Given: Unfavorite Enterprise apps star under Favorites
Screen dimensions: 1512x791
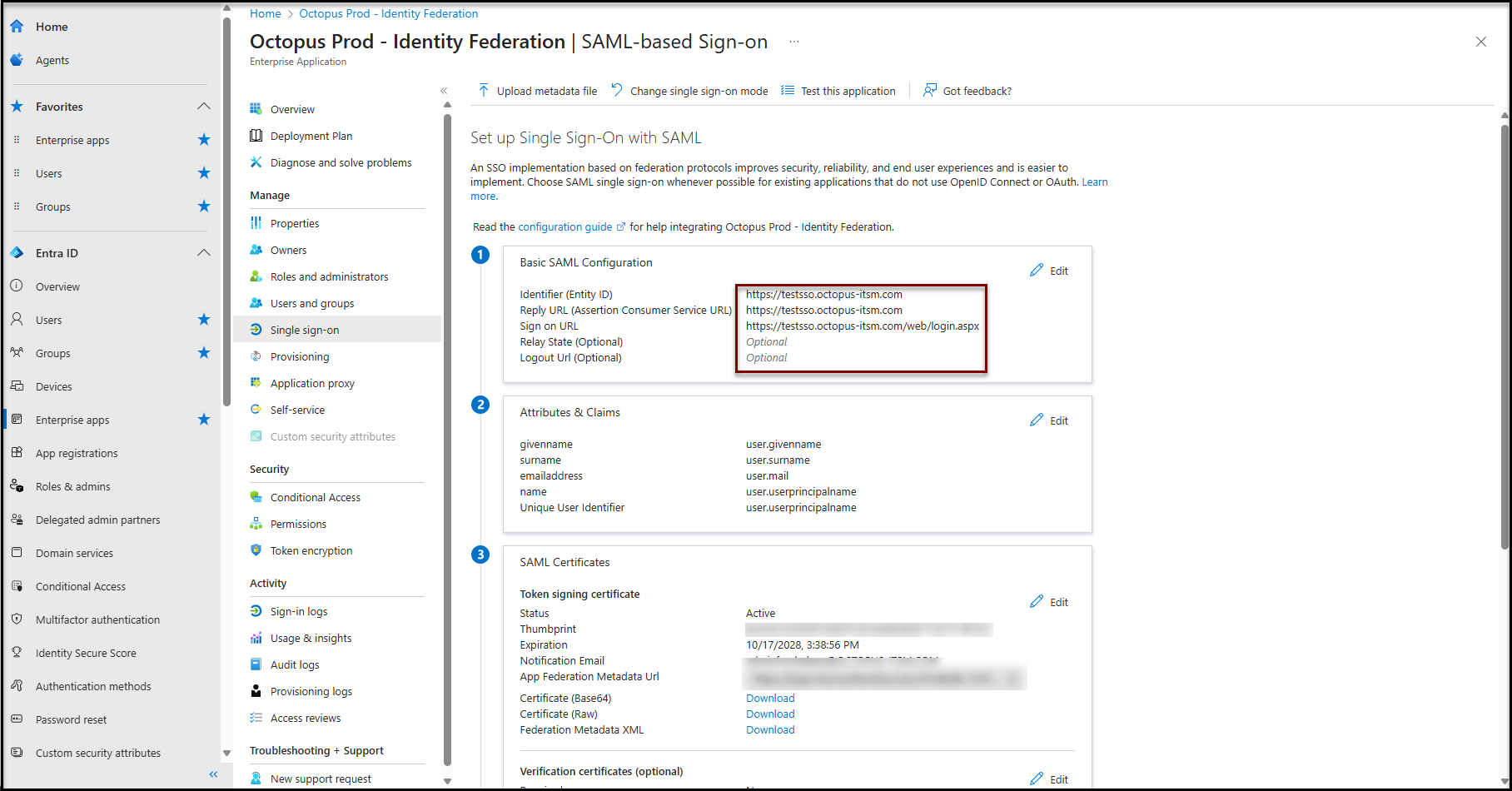Looking at the screenshot, I should click(x=204, y=140).
